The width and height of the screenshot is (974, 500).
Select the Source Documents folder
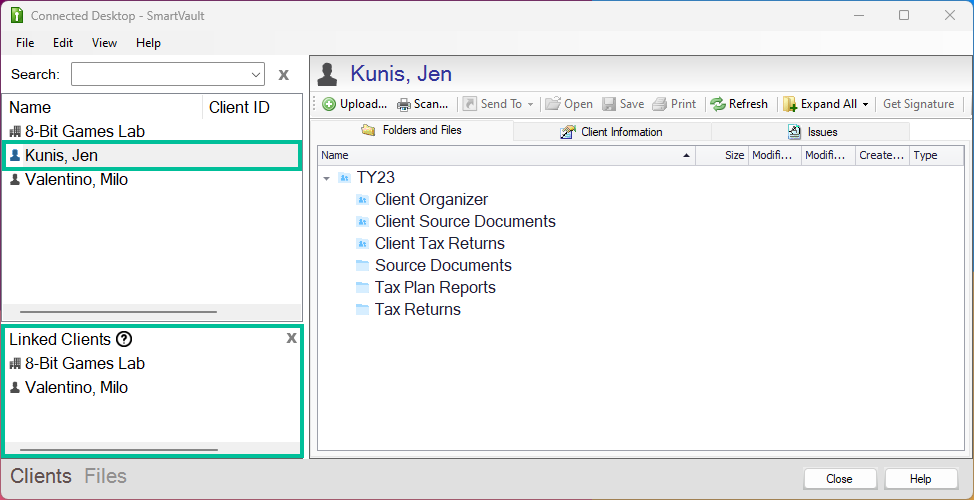pos(443,266)
